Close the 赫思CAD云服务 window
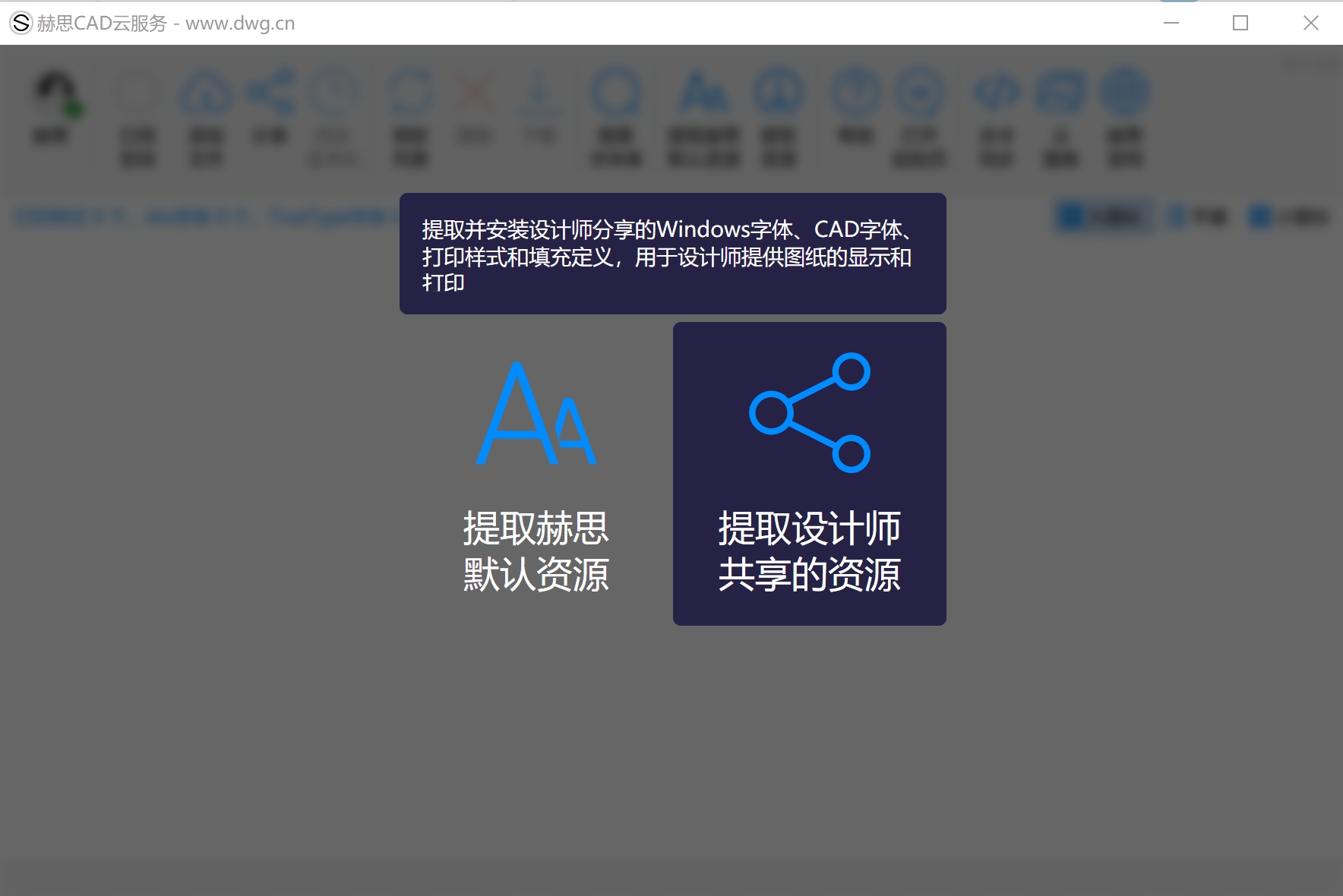The width and height of the screenshot is (1343, 896). pos(1310,23)
